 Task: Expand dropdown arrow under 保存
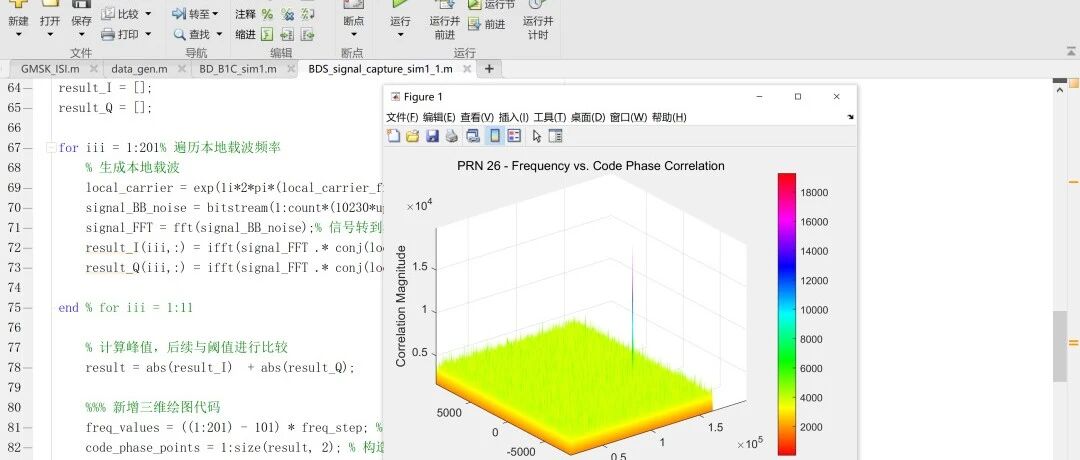[x=81, y=35]
